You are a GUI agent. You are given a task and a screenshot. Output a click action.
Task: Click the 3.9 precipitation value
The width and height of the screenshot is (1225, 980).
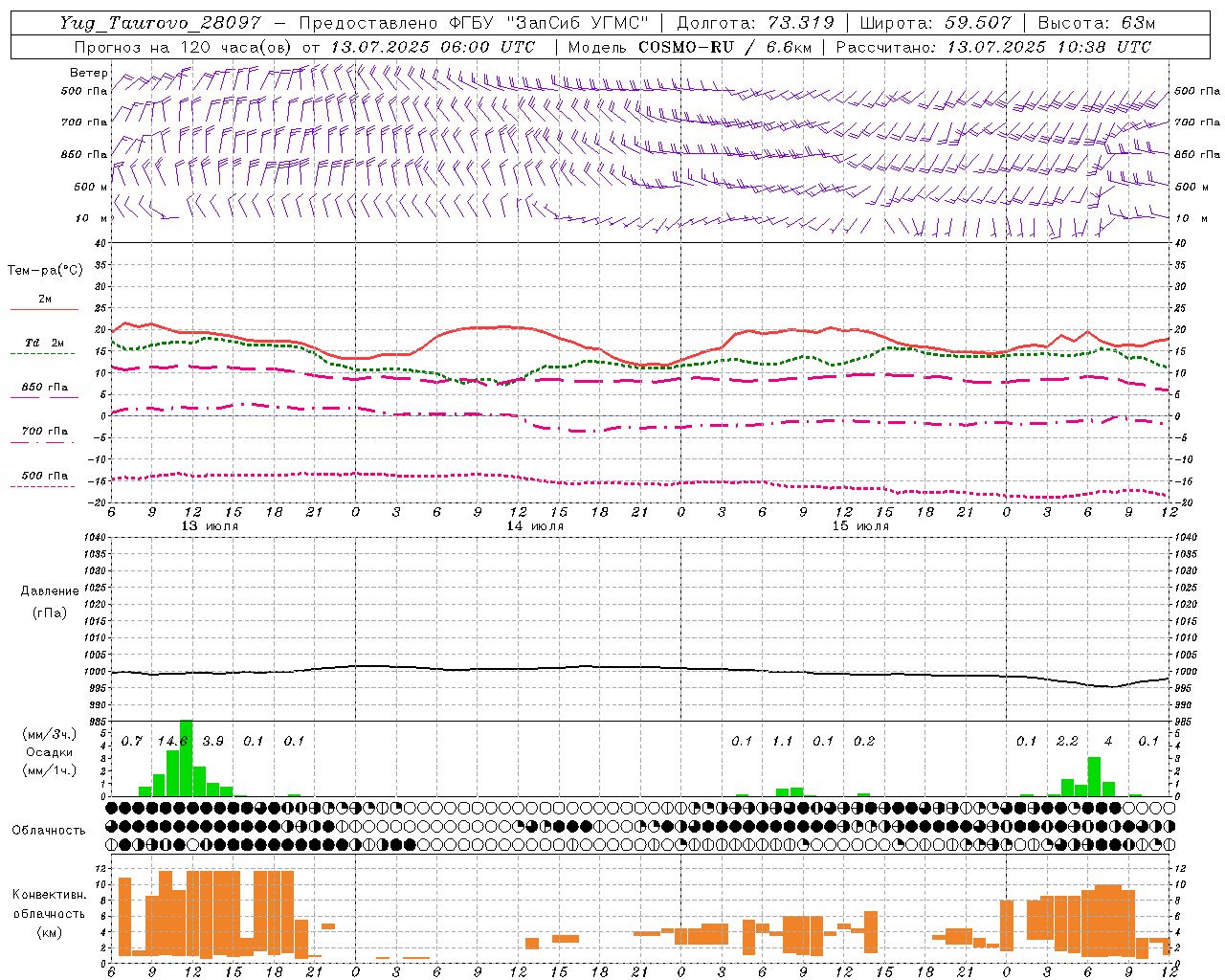click(x=212, y=741)
